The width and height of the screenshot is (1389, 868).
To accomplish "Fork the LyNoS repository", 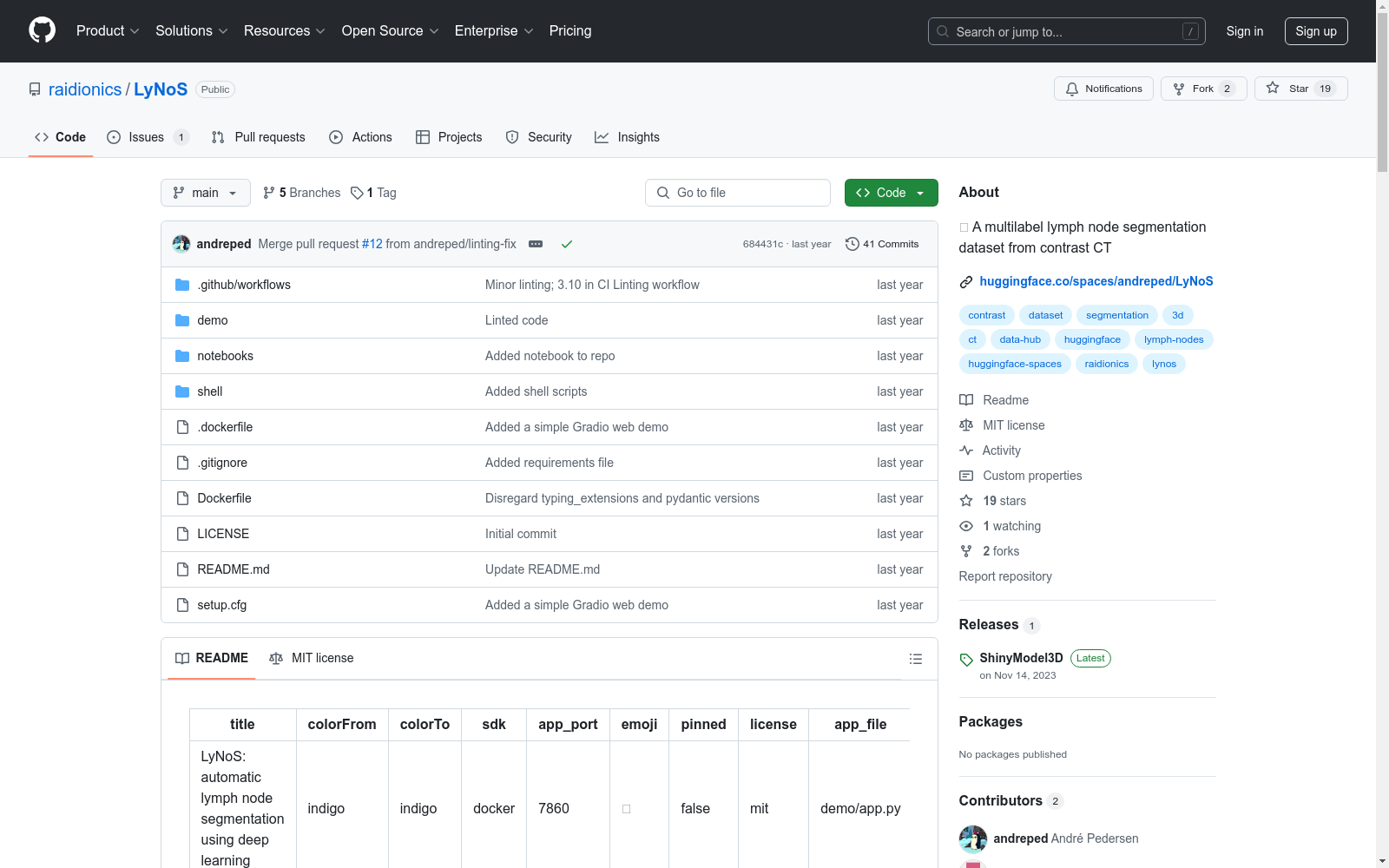I will [1203, 89].
